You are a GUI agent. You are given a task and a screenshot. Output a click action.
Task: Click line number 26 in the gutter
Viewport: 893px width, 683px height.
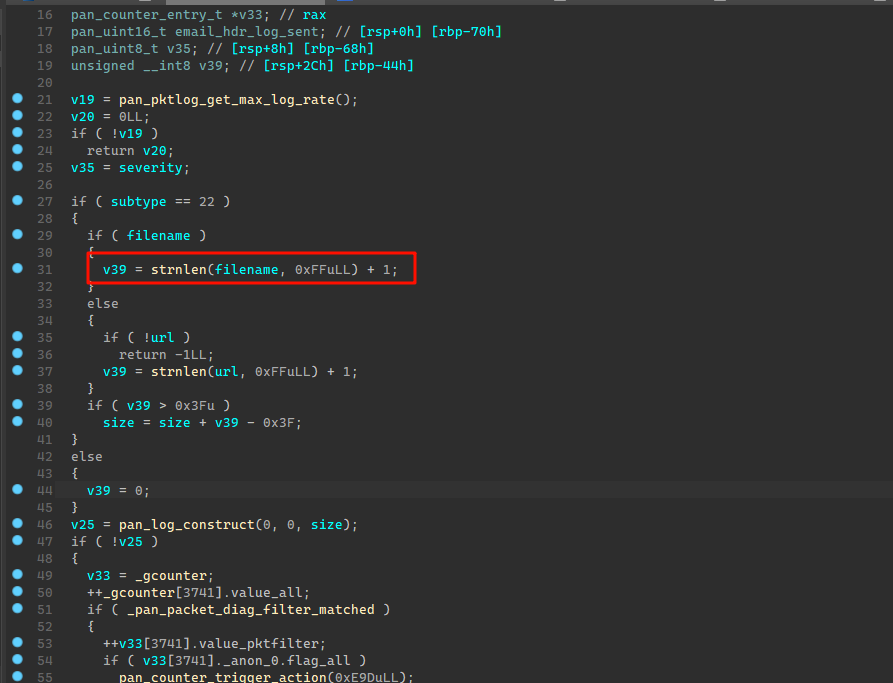[x=44, y=185]
